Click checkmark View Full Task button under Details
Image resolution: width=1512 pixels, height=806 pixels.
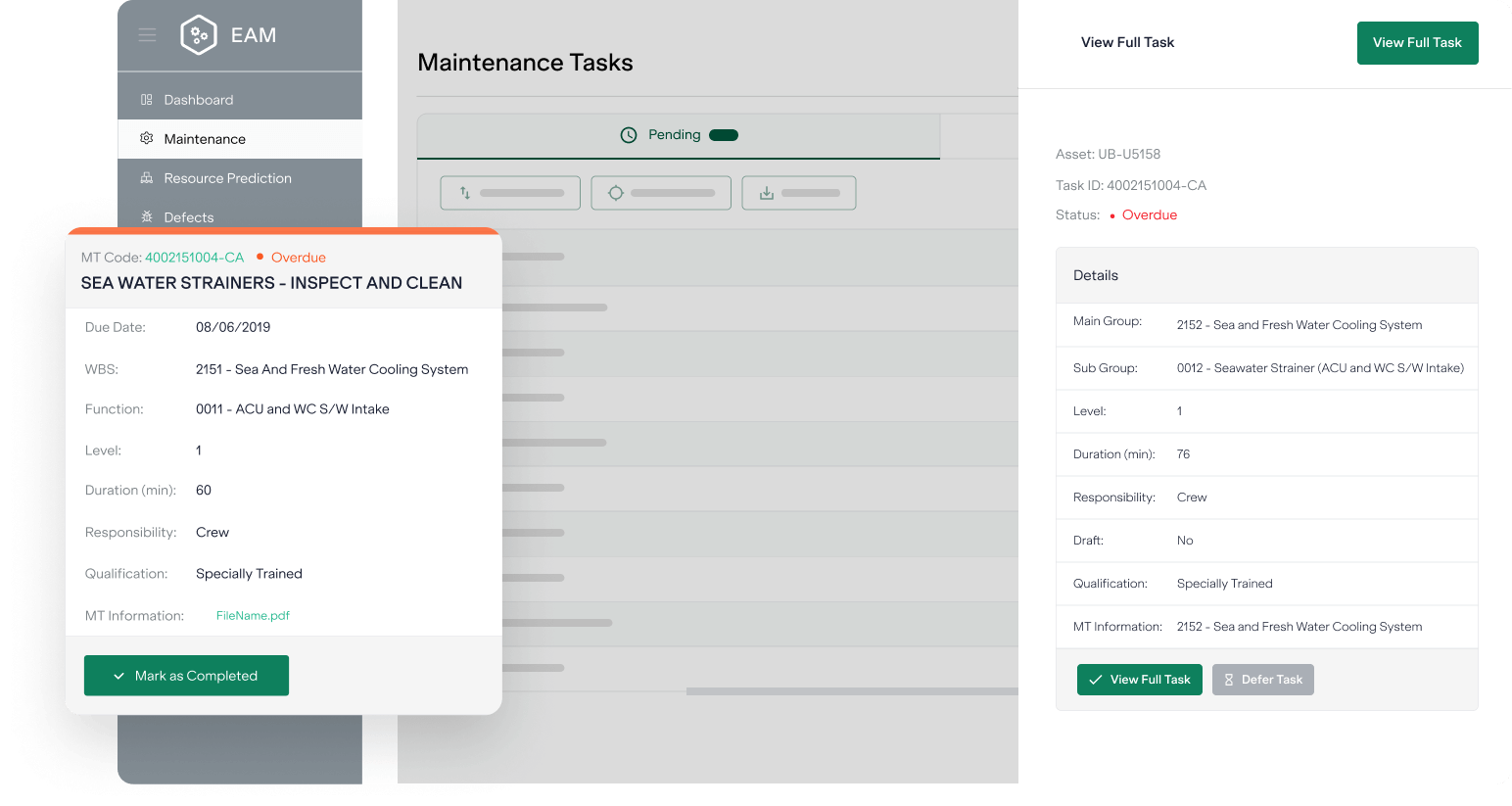[1139, 680]
